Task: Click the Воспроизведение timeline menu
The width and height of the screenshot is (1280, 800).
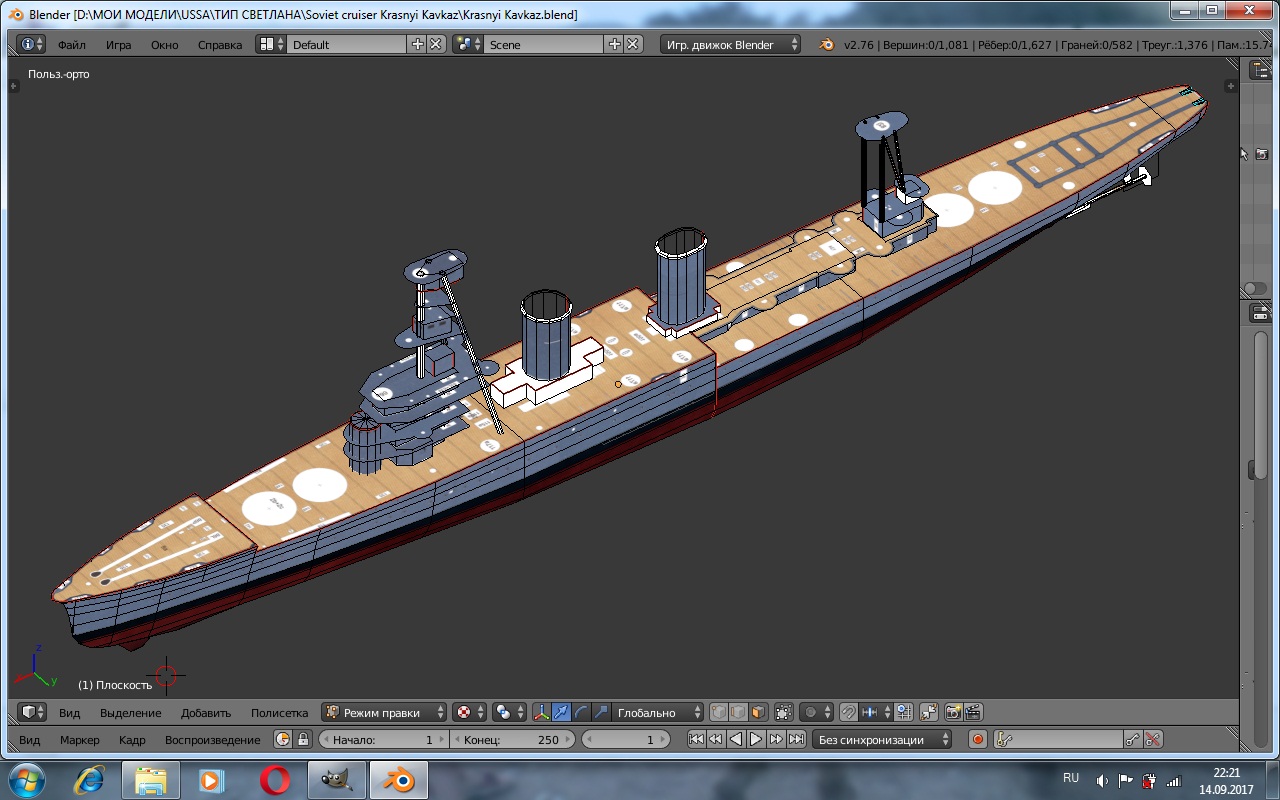Action: (x=212, y=740)
